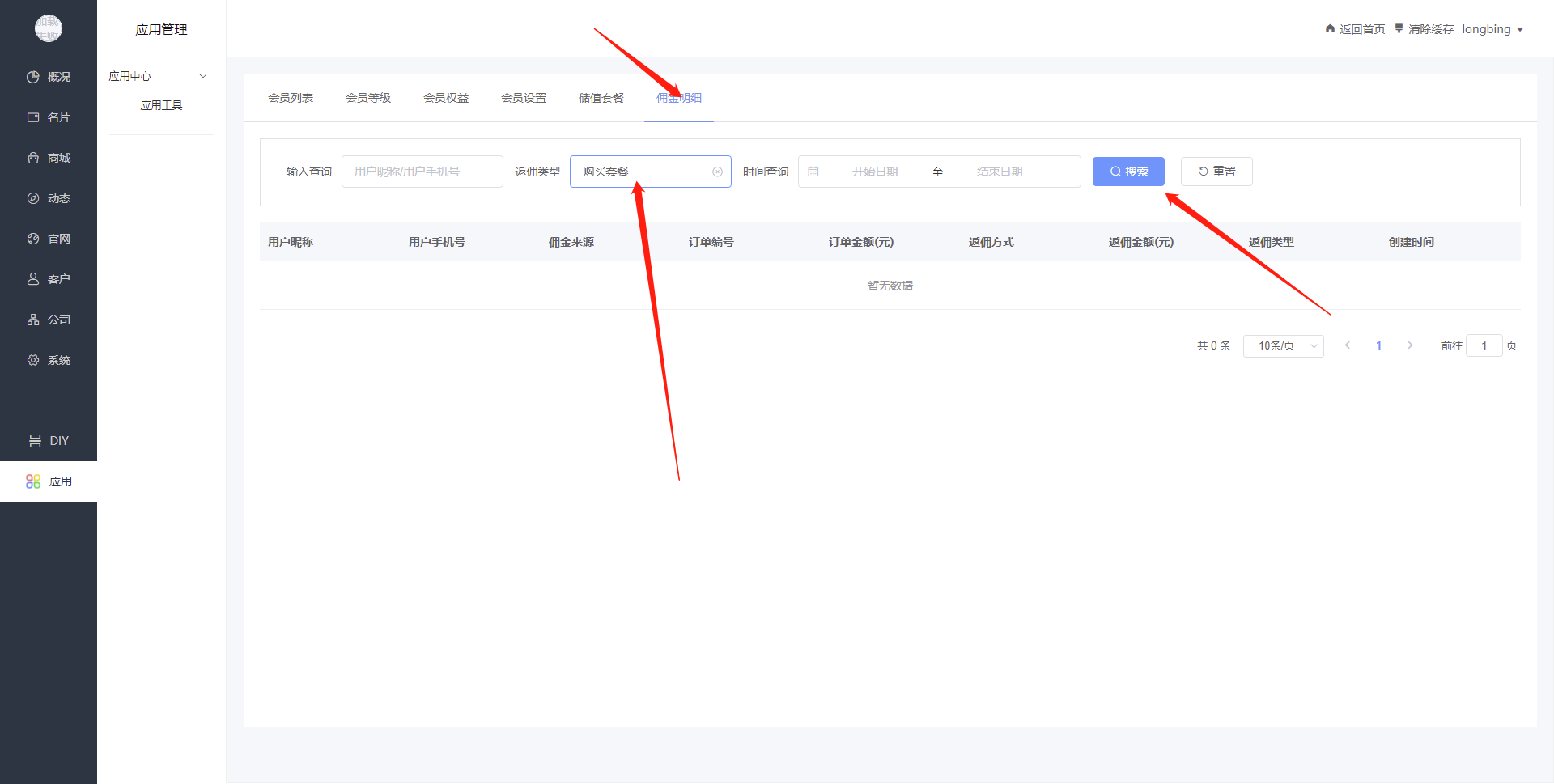Screen dimensions: 1554x784
Task: Click the 返佣类型 column header
Action: click(x=1272, y=242)
